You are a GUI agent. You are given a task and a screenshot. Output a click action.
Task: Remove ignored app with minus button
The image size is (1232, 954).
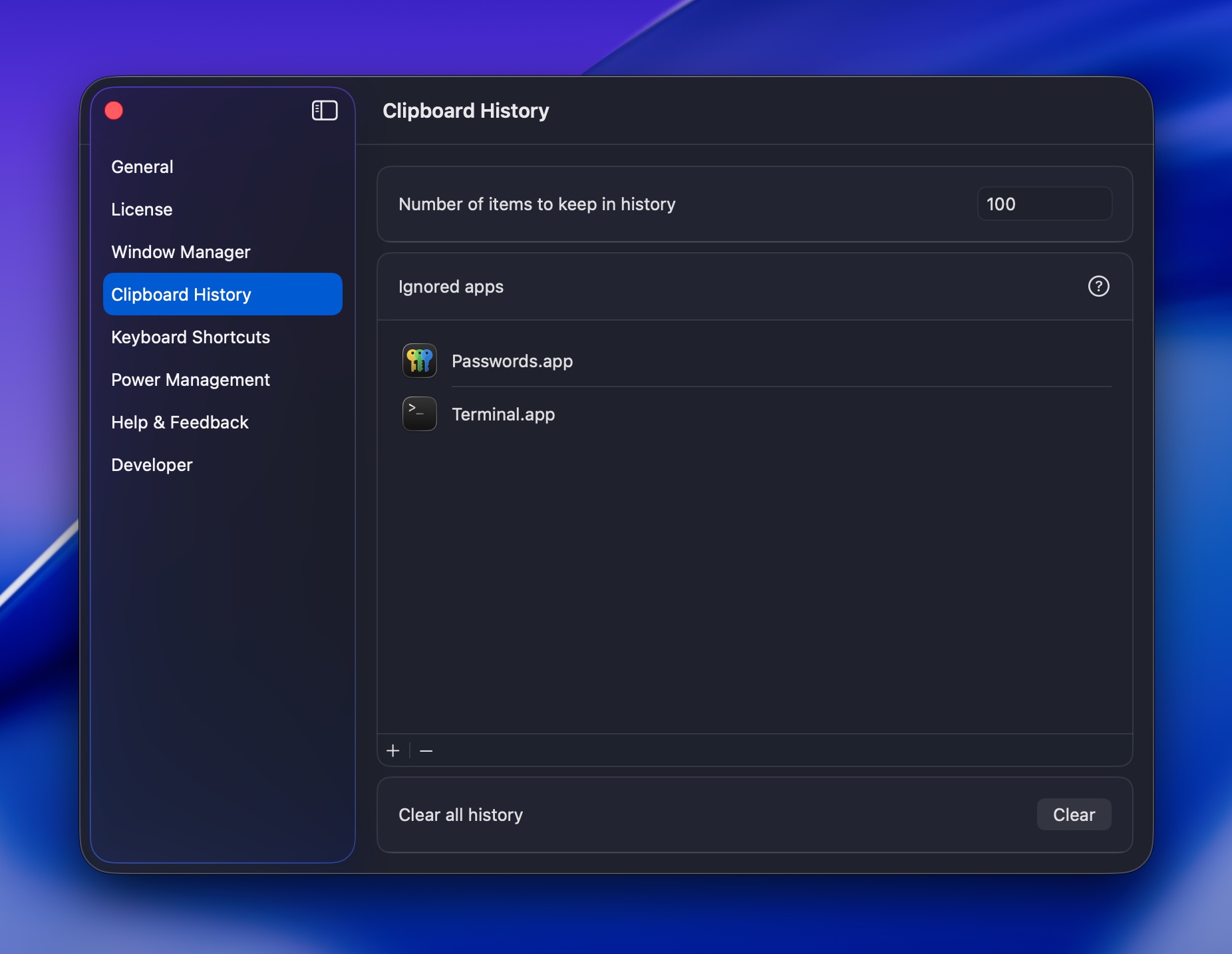click(x=426, y=750)
